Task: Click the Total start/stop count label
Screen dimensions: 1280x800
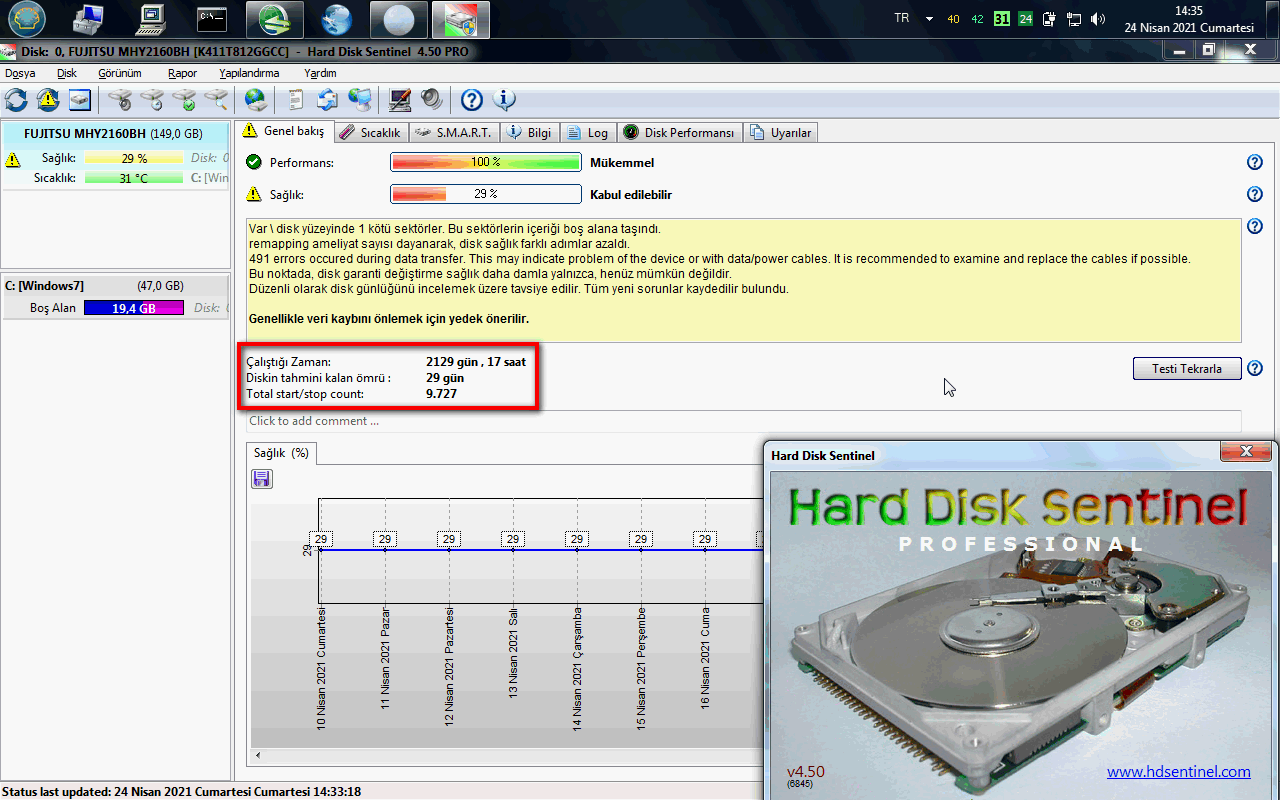Action: (305, 394)
